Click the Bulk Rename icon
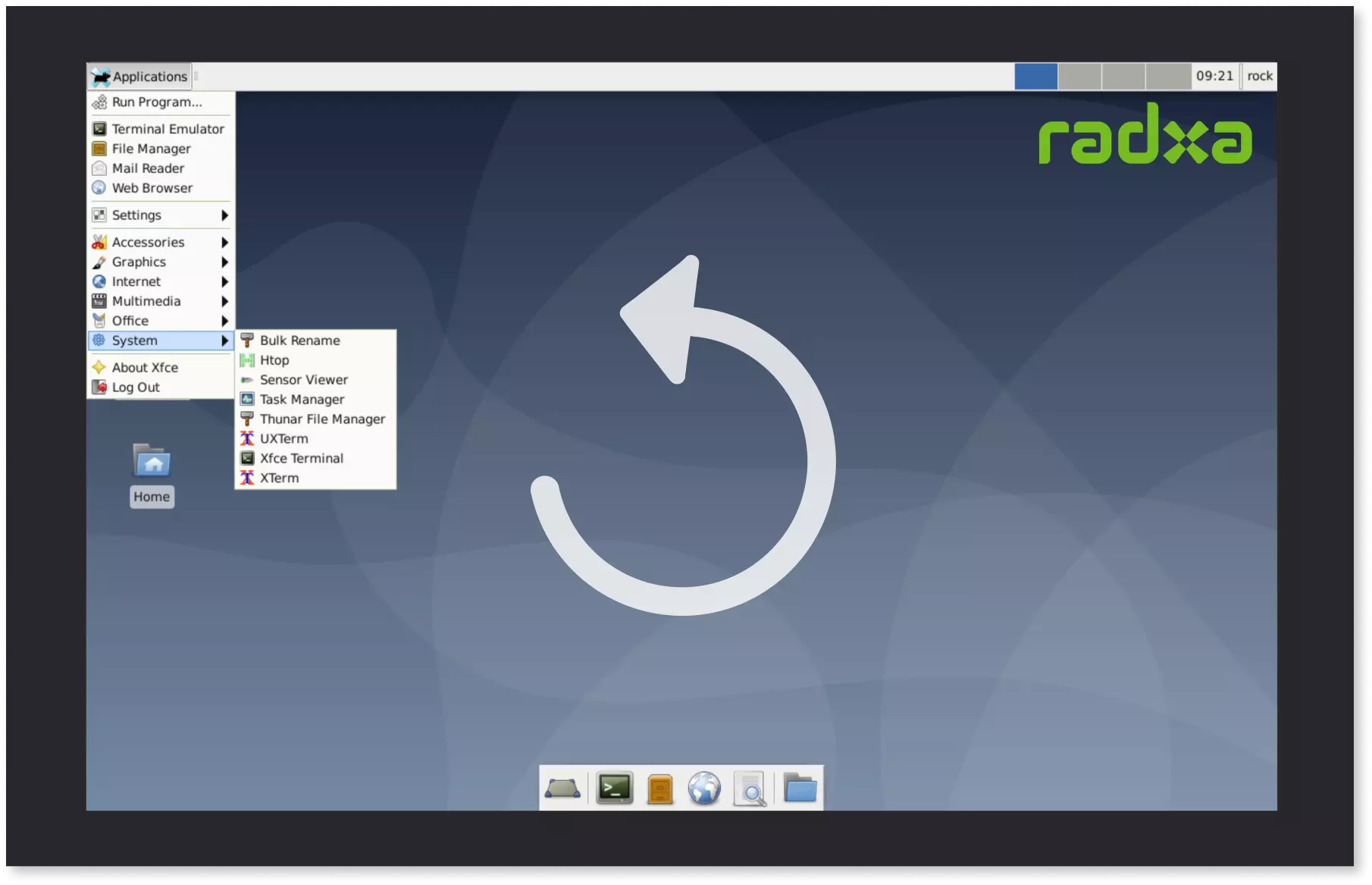This screenshot has height=885, width=1372. tap(247, 341)
